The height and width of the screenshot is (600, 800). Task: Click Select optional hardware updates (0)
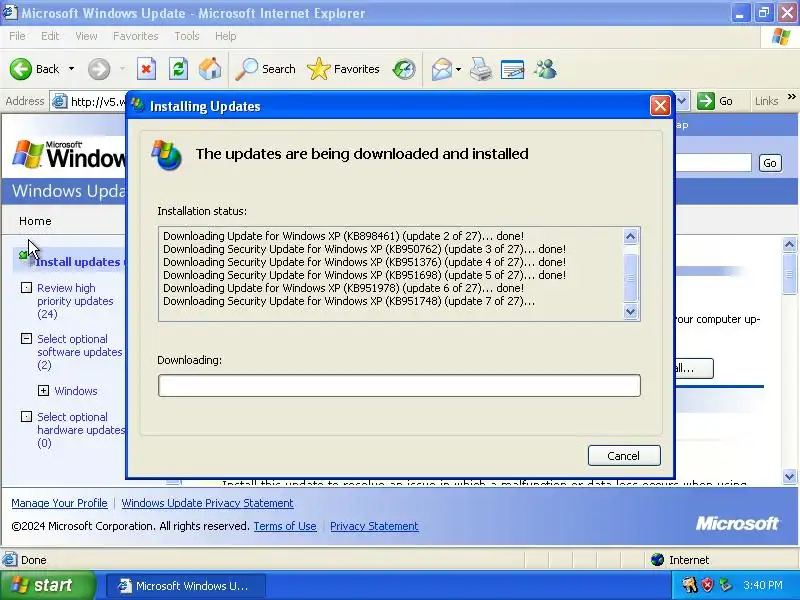pyautogui.click(x=81, y=430)
